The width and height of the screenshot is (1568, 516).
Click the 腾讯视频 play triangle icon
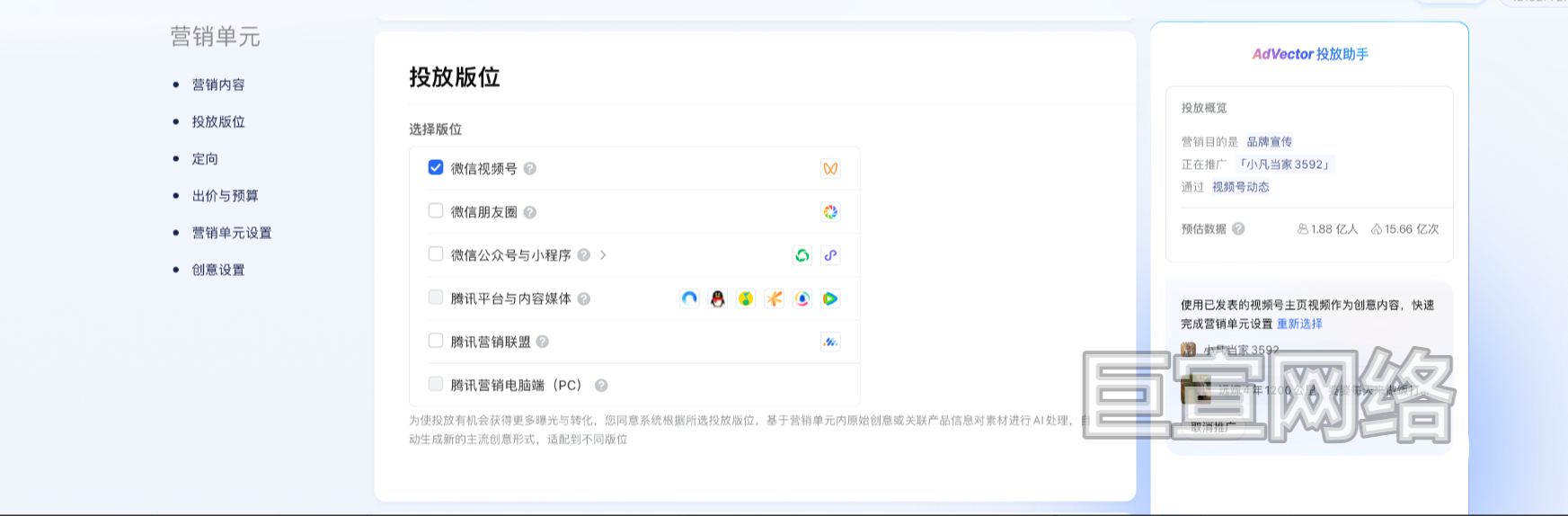pos(830,298)
